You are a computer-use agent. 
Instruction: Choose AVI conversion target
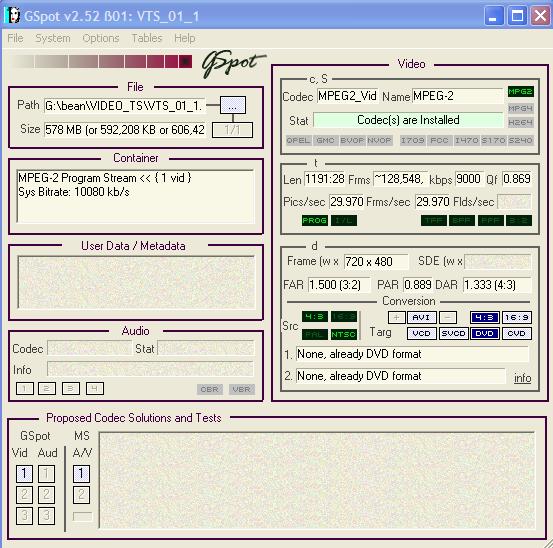[x=421, y=317]
